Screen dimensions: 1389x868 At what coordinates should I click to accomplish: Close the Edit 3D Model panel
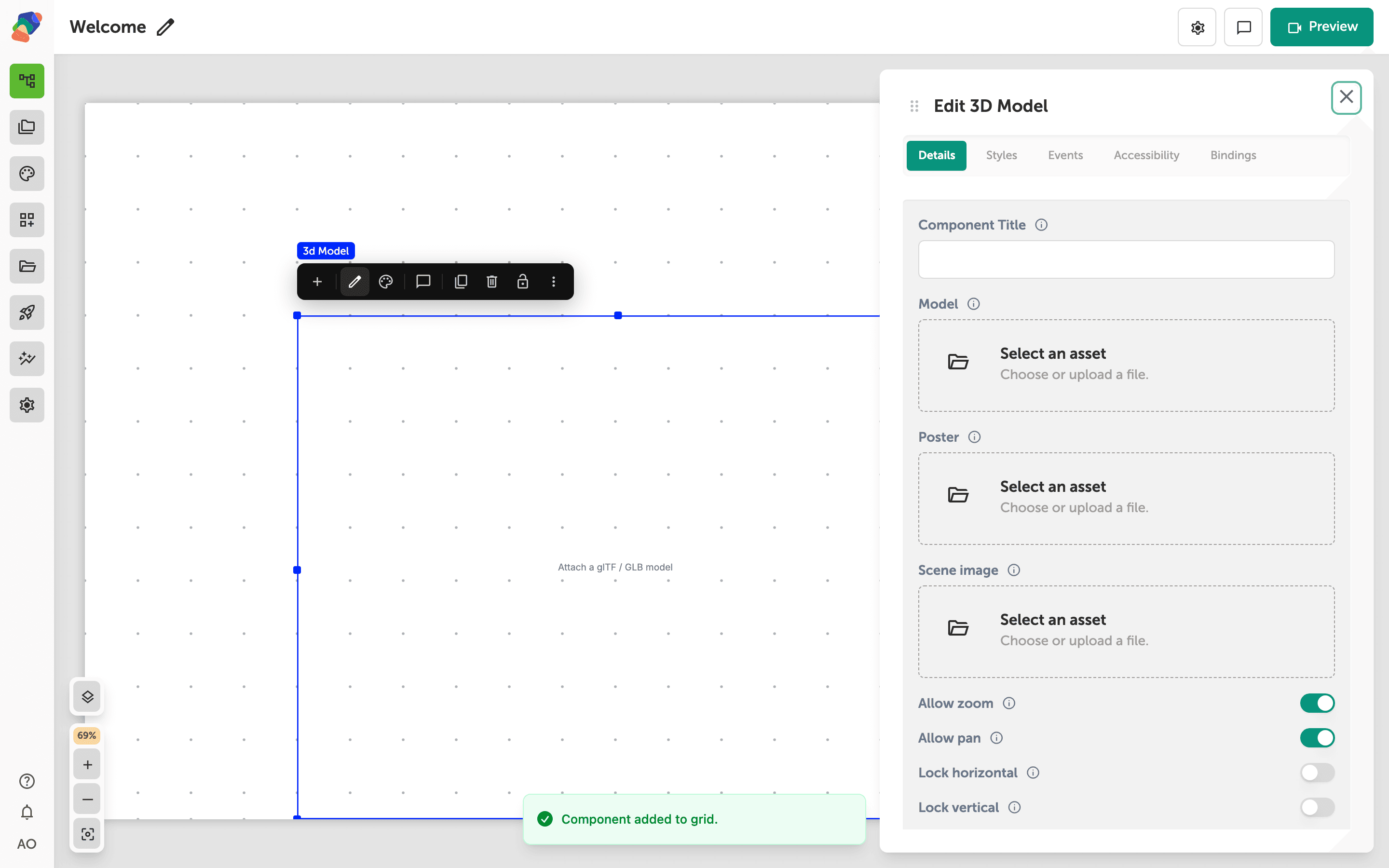click(1346, 97)
